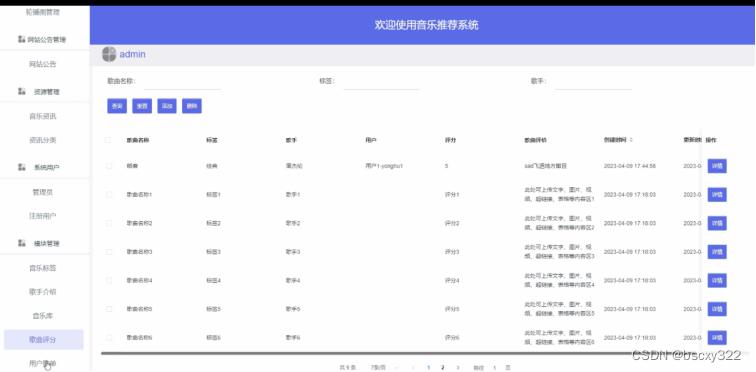Click the admin username link
Screen dimensions: 756x372
(132, 54)
